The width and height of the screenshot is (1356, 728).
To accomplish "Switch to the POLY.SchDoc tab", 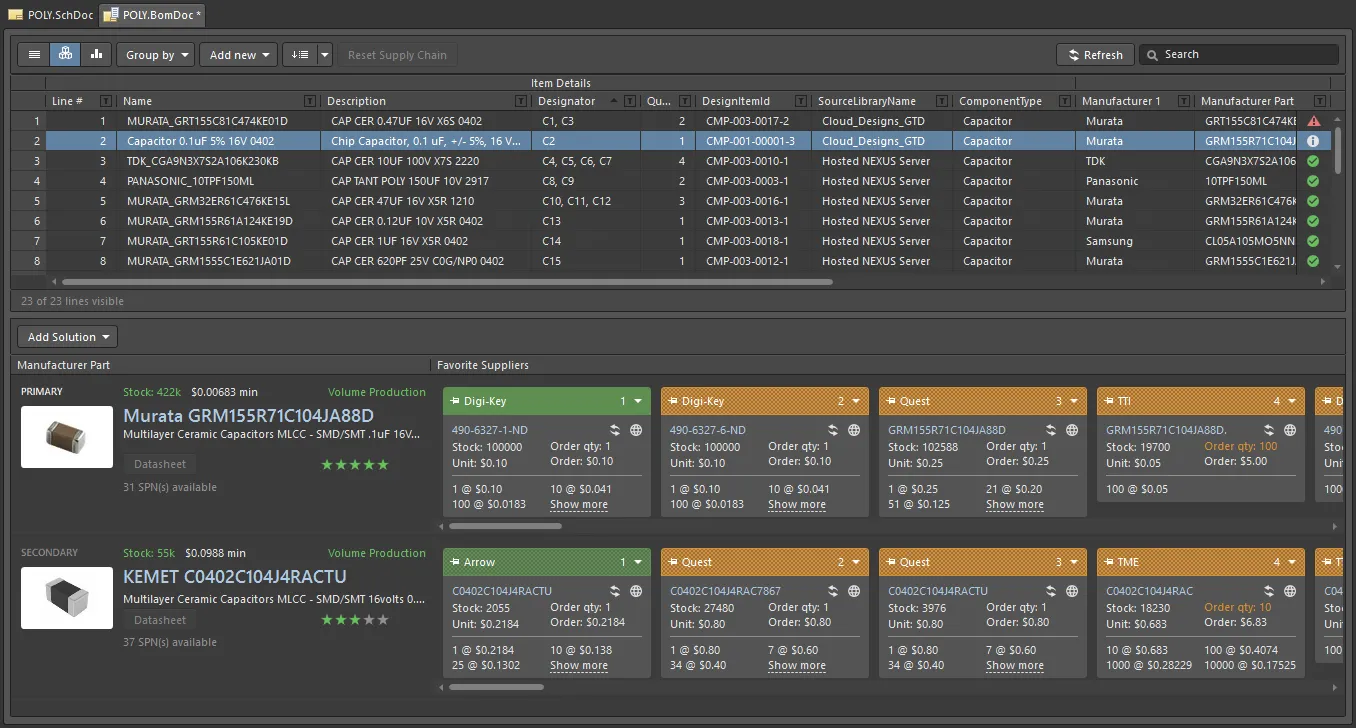I will (49, 14).
